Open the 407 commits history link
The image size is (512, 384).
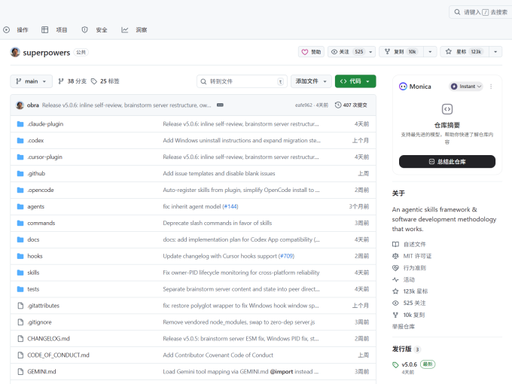point(351,105)
